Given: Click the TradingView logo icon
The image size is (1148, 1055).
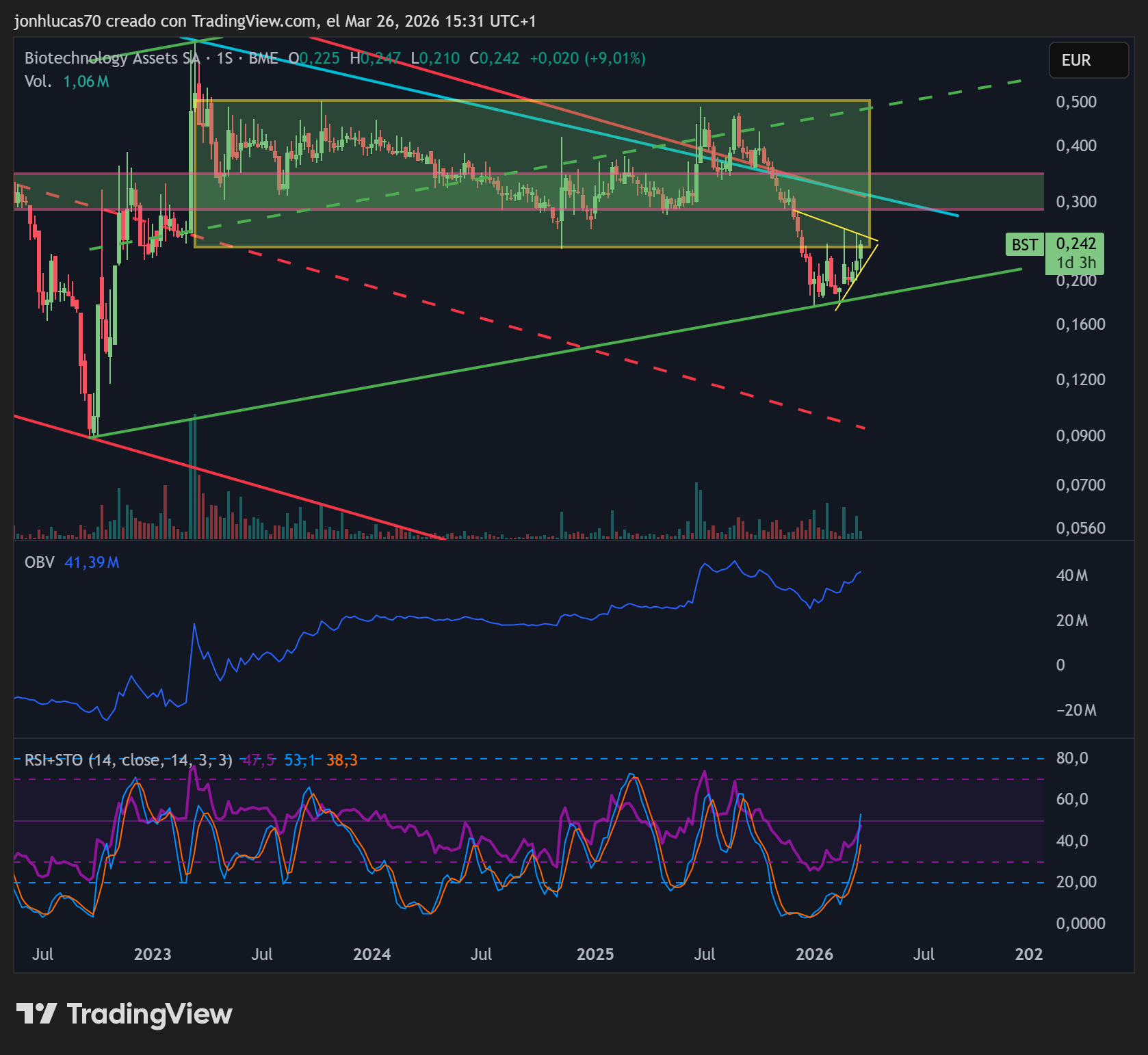Looking at the screenshot, I should (x=36, y=1013).
